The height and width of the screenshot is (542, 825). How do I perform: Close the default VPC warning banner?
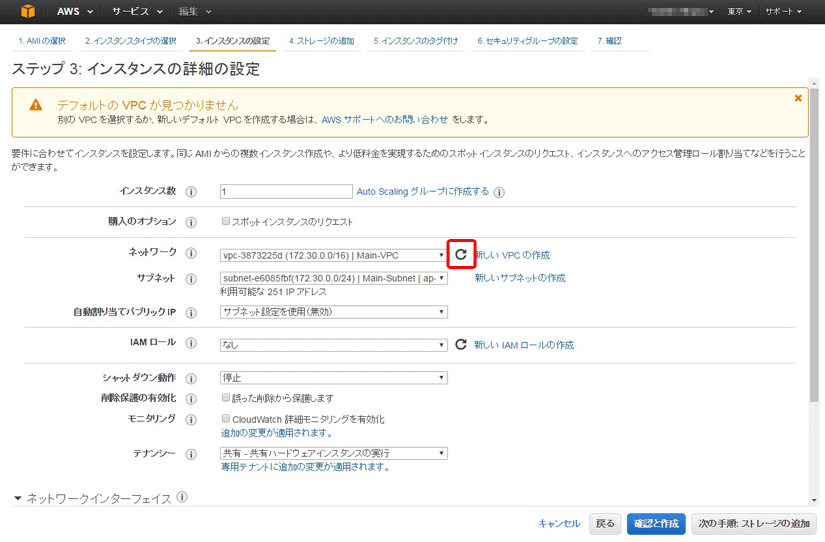pyautogui.click(x=797, y=98)
